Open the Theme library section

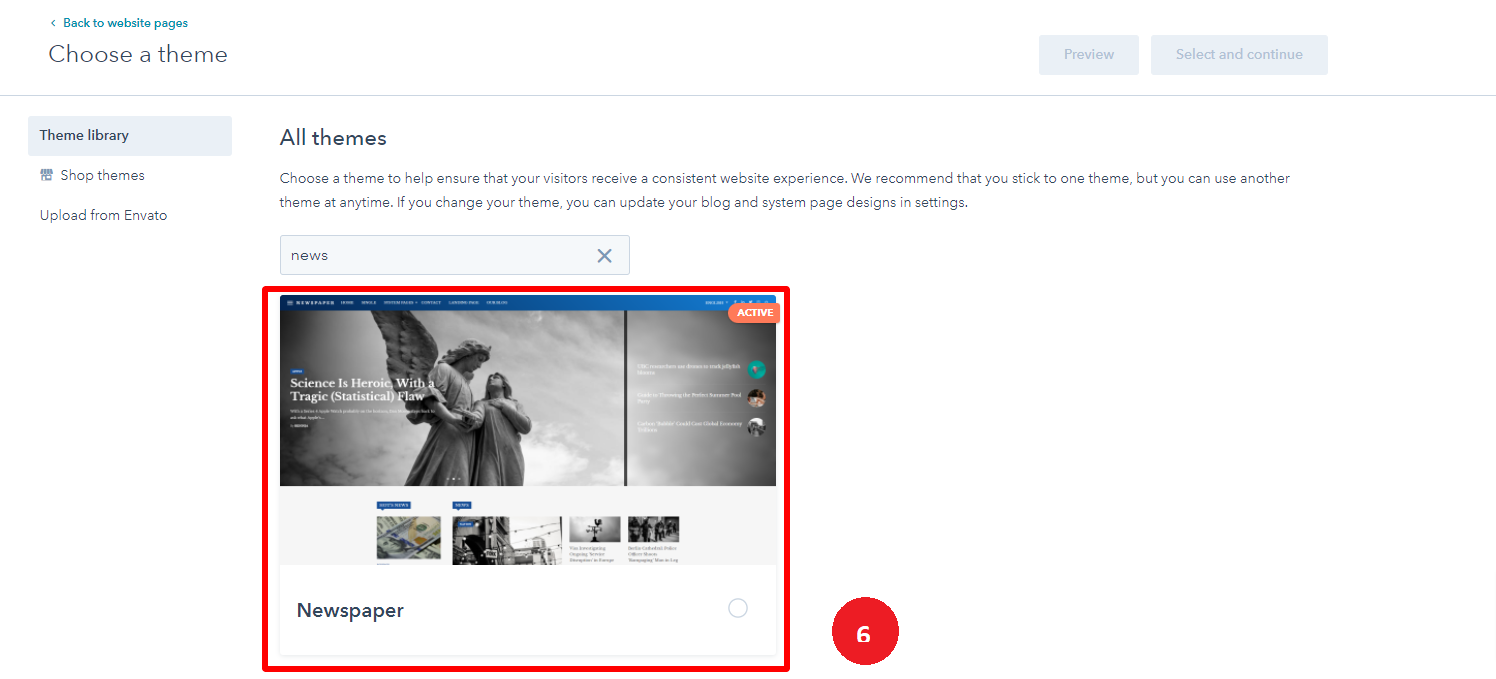click(130, 136)
